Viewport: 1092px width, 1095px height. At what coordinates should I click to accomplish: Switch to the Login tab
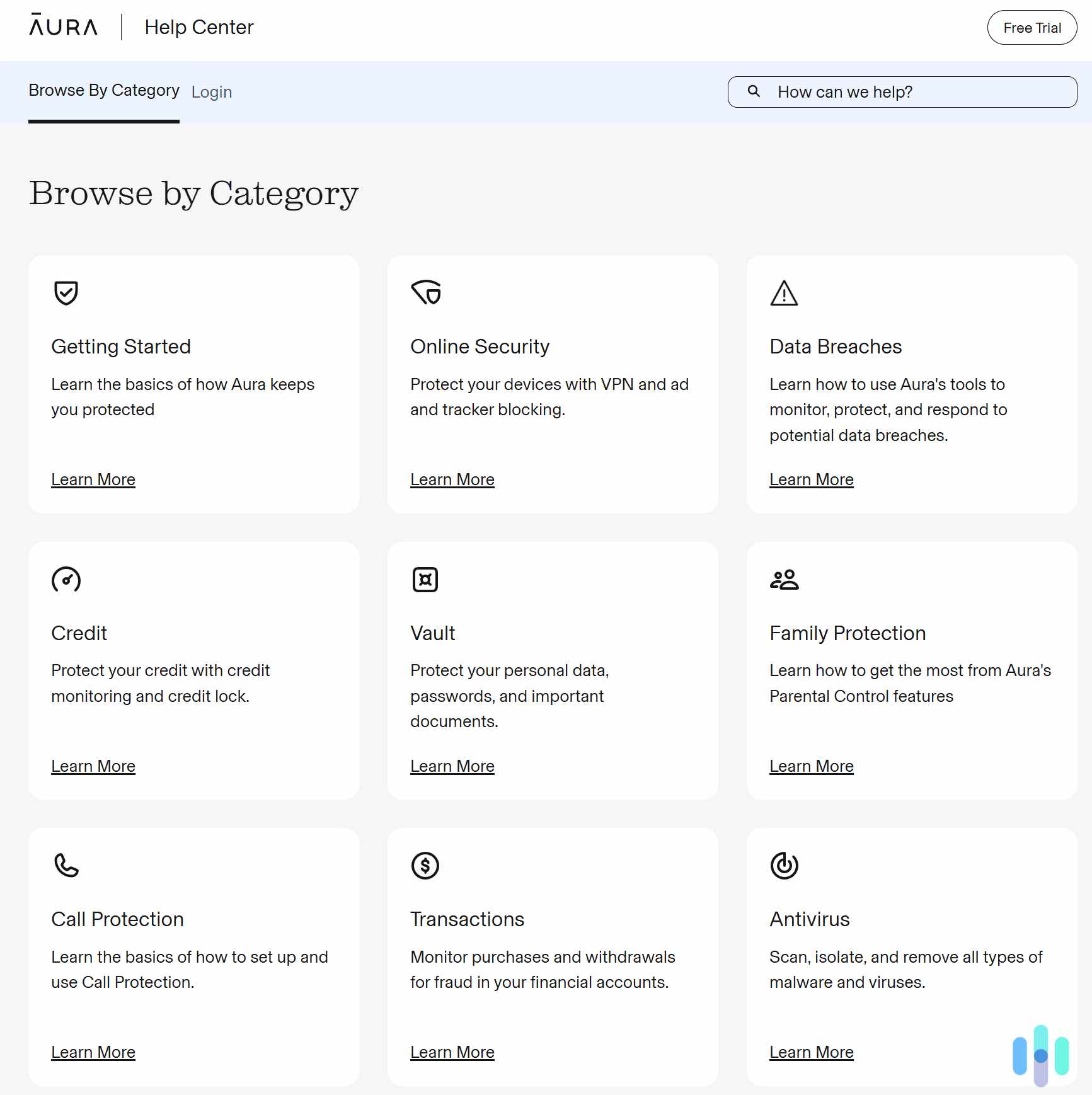click(x=212, y=92)
